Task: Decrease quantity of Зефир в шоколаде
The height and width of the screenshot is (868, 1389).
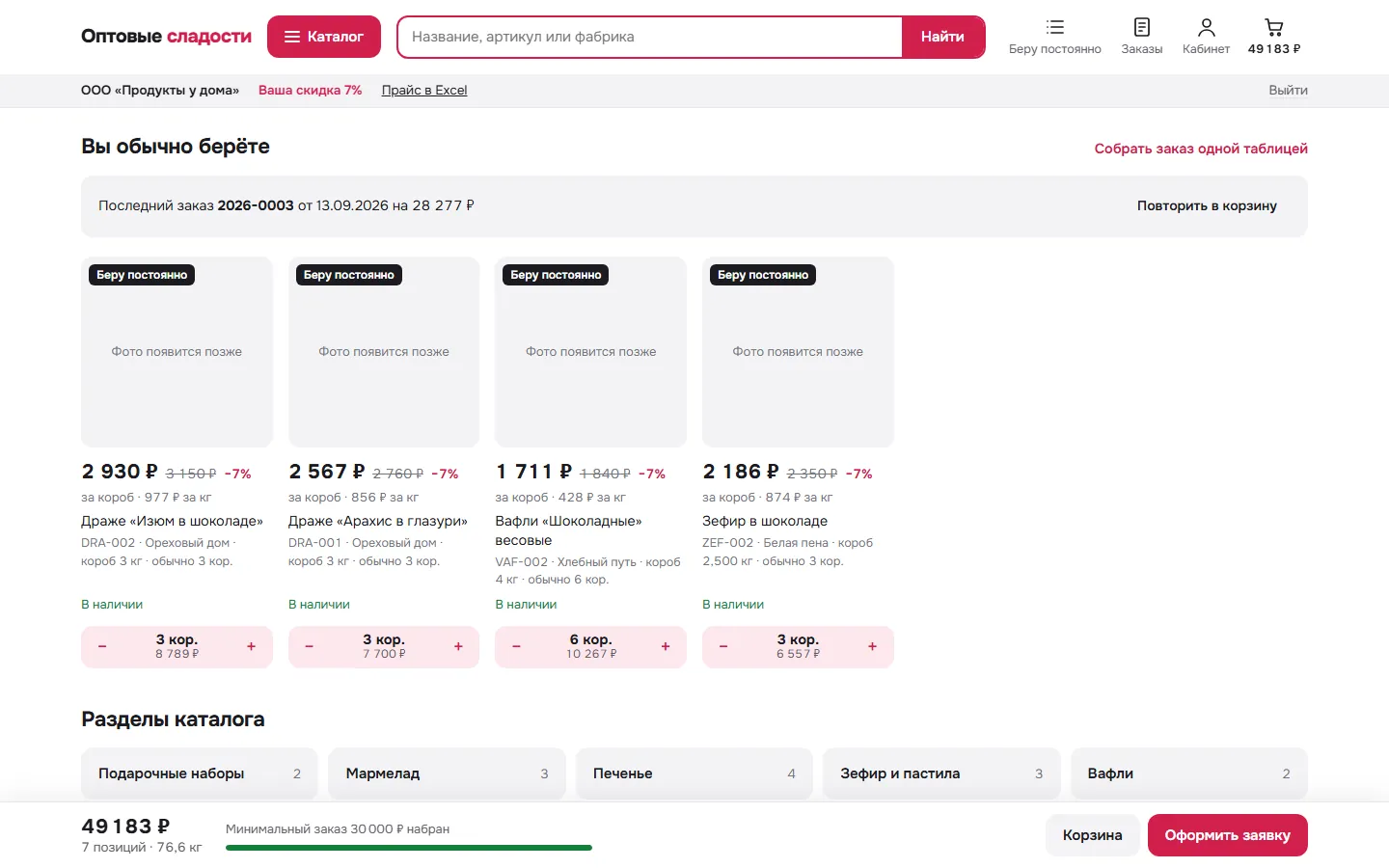Action: pyautogui.click(x=723, y=646)
